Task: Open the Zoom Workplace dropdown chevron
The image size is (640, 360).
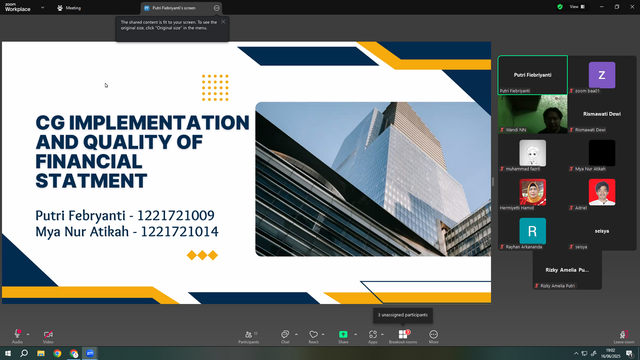Action: (x=42, y=7)
